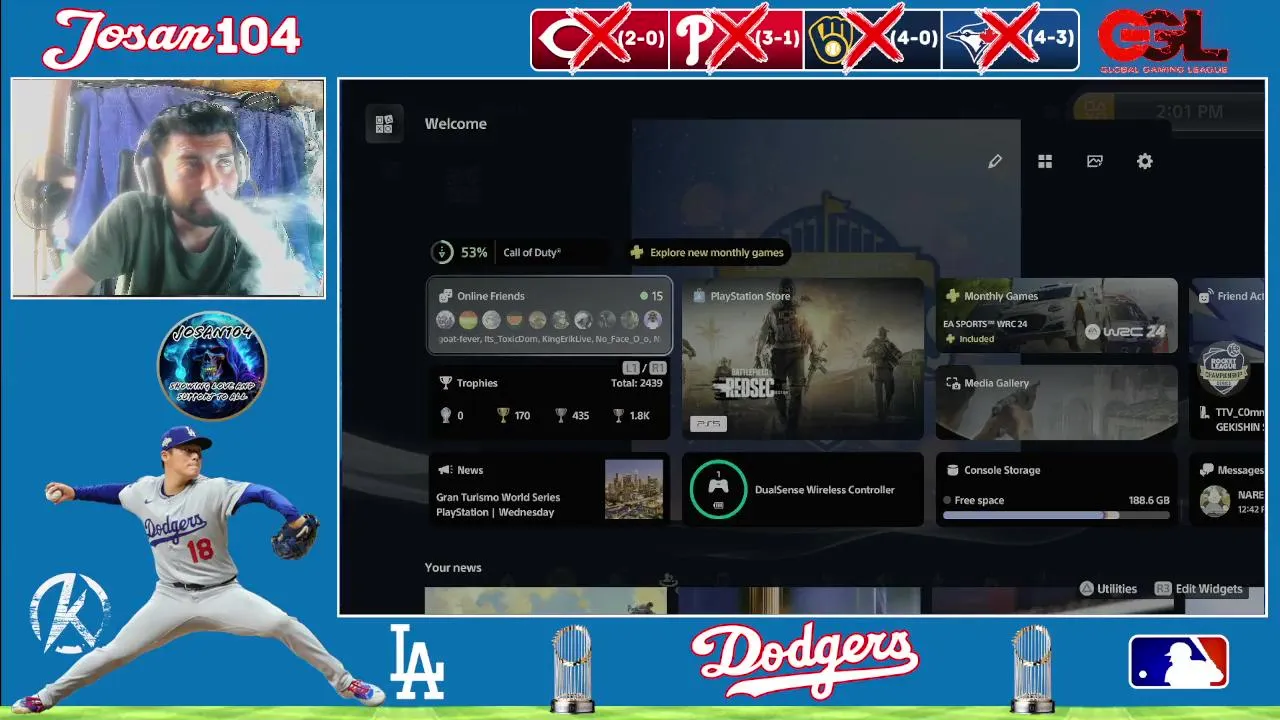Click the 2:01 PM clock
1280x720 pixels.
[x=1189, y=112]
